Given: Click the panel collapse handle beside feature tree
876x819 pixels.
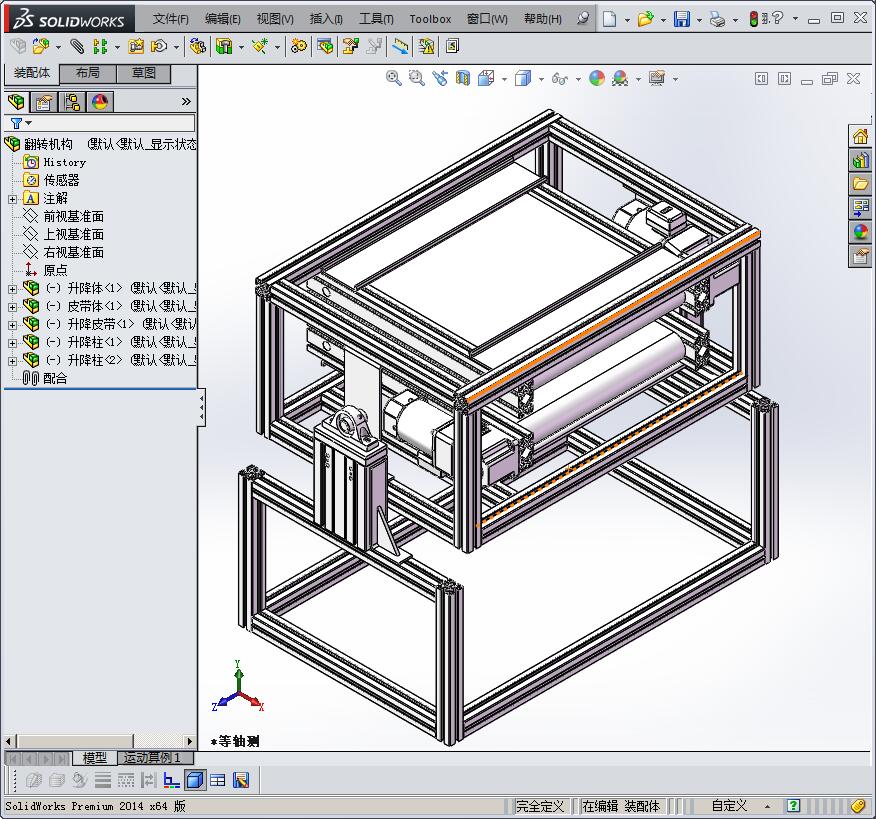Looking at the screenshot, I should 201,408.
